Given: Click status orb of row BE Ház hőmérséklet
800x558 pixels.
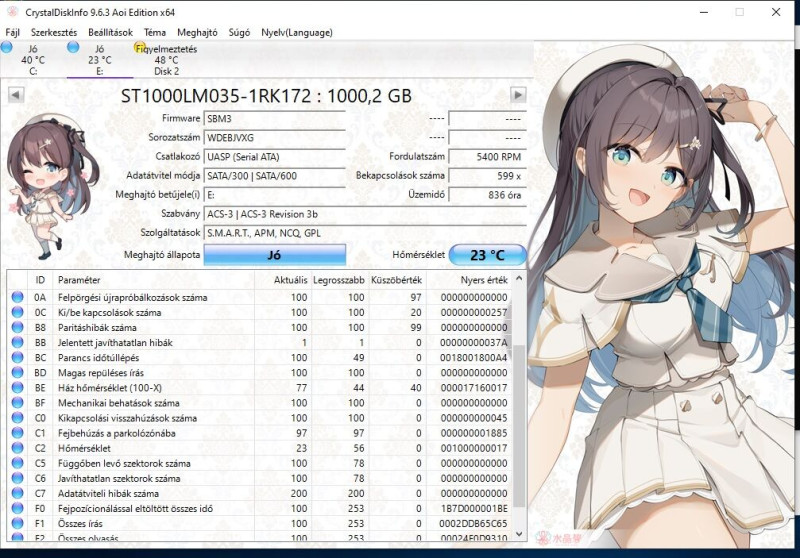Looking at the screenshot, I should click(17, 388).
